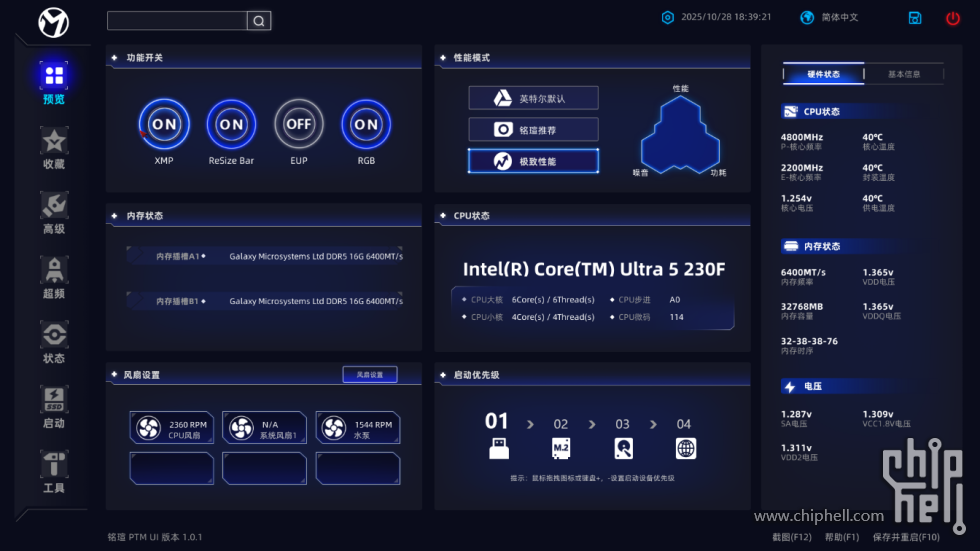Click the search magnifier button
The height and width of the screenshot is (551, 980).
click(259, 21)
